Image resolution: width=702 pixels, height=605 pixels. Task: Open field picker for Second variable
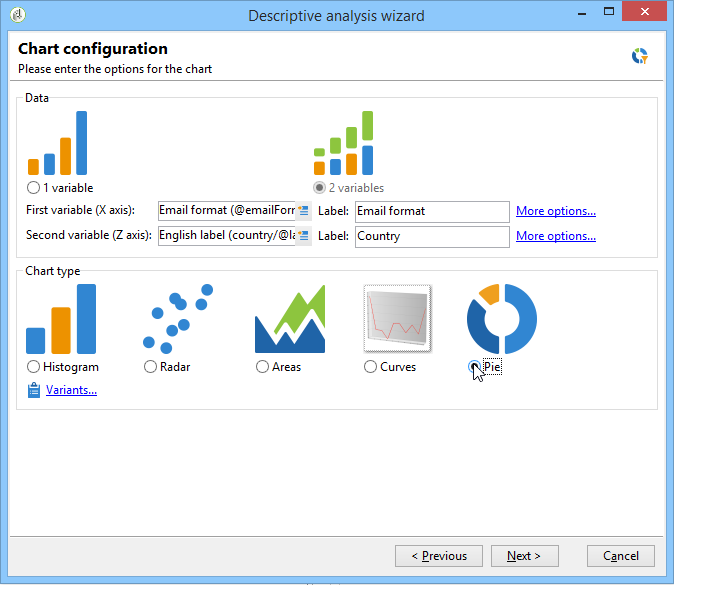pyautogui.click(x=304, y=236)
